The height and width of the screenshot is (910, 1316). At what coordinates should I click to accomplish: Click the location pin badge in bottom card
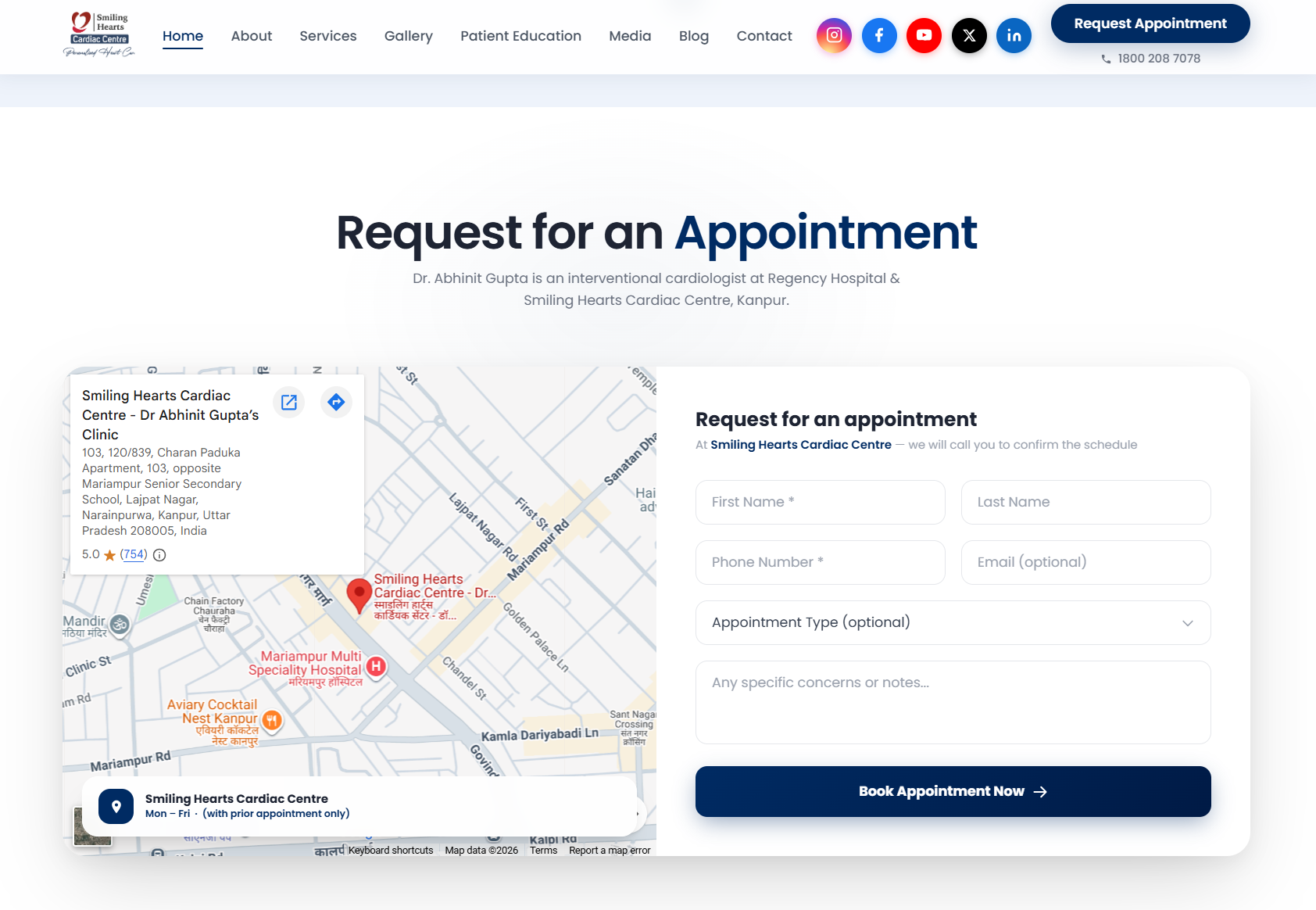116,806
